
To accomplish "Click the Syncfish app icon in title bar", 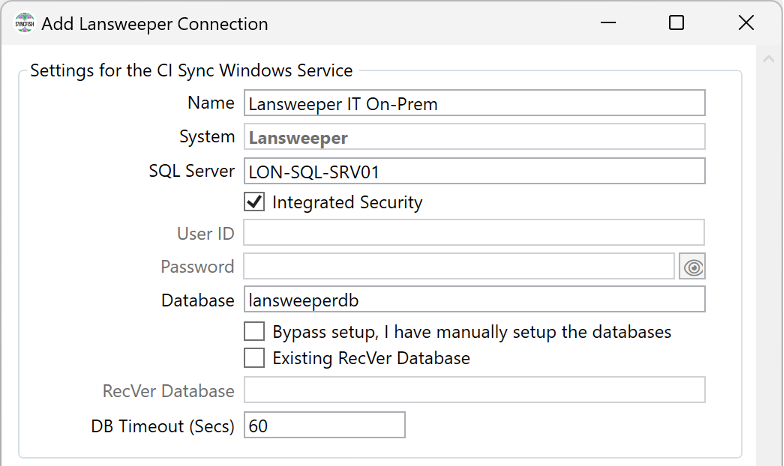I will point(24,24).
